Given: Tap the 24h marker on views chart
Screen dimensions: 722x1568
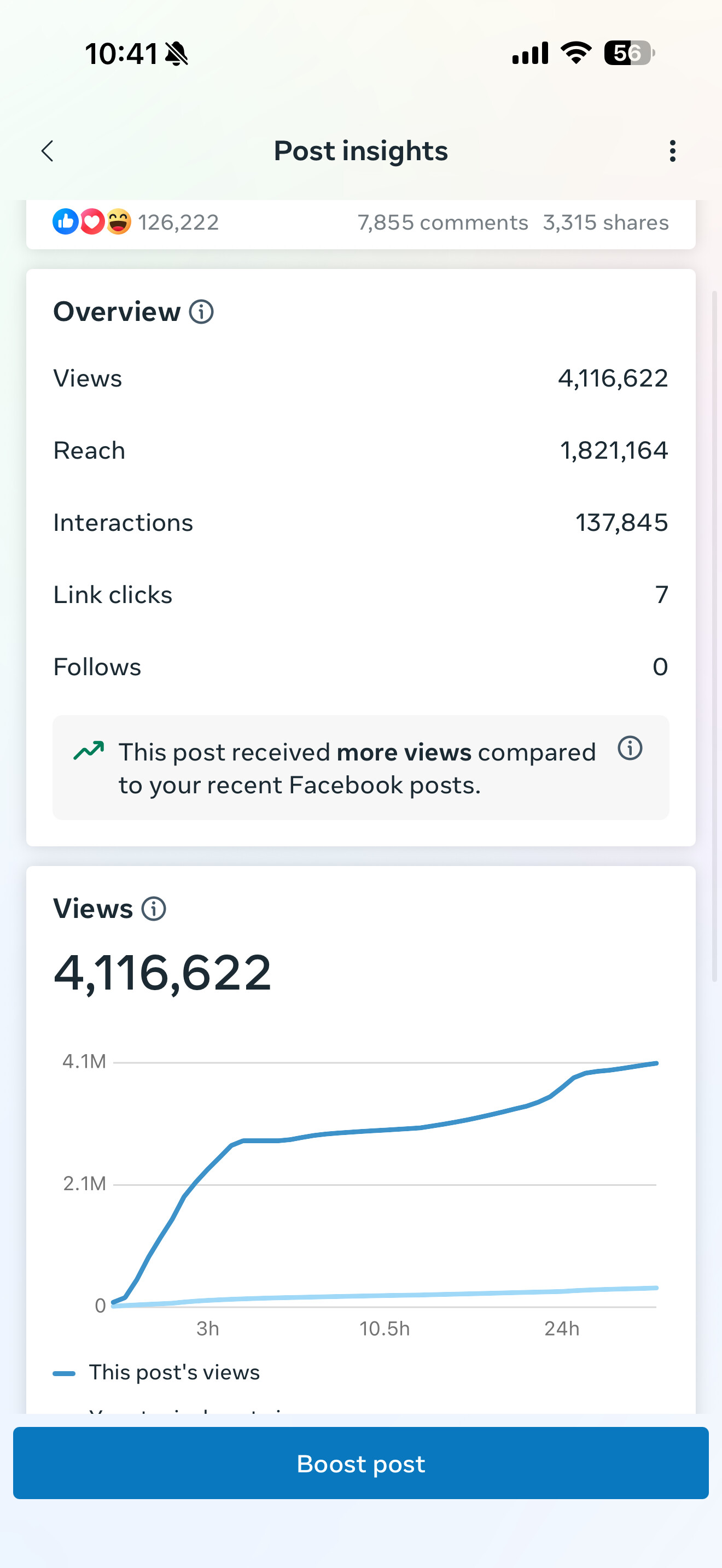Looking at the screenshot, I should [561, 1328].
